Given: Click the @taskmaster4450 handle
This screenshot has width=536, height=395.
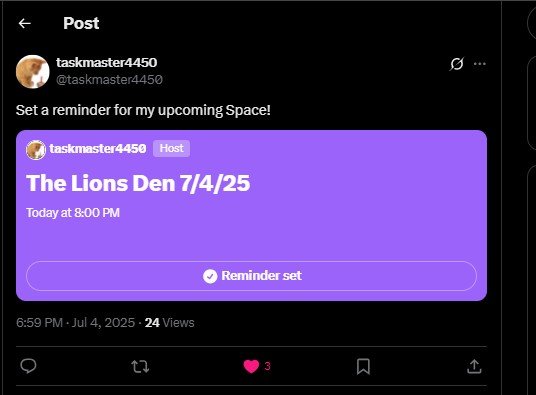Looking at the screenshot, I should click(109, 80).
